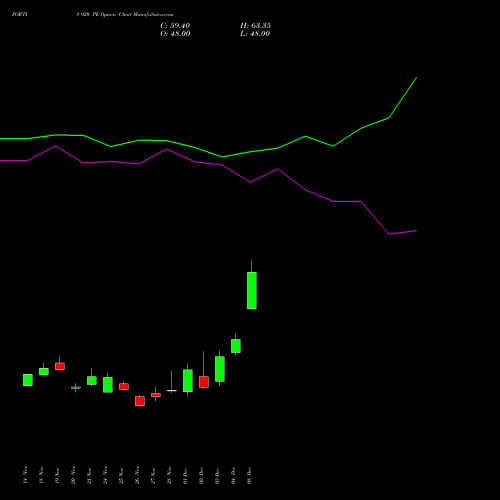
Task: Select the green candle above the 01 Dec label
Action: point(188,381)
